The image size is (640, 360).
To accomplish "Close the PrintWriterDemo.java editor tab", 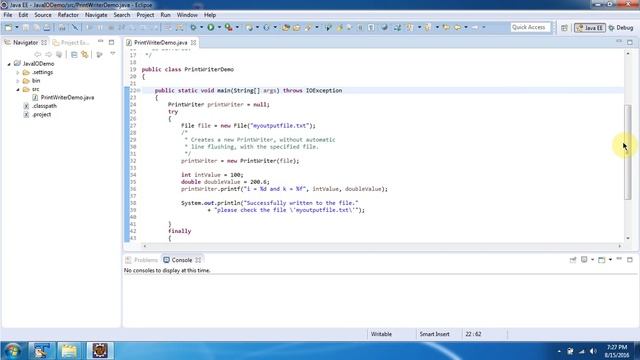I will [x=193, y=42].
